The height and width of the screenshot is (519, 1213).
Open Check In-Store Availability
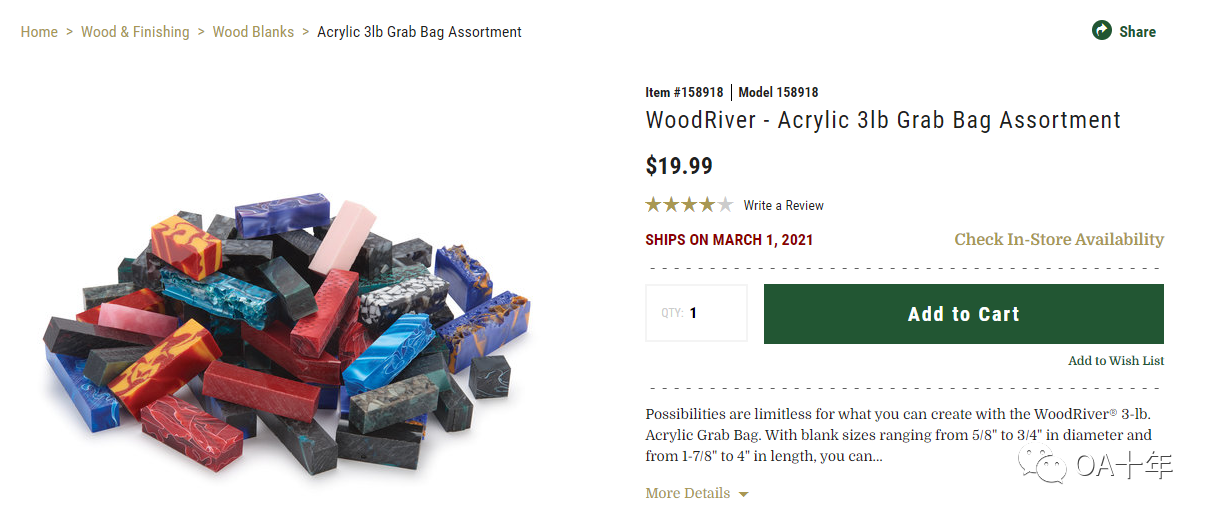click(x=1059, y=239)
